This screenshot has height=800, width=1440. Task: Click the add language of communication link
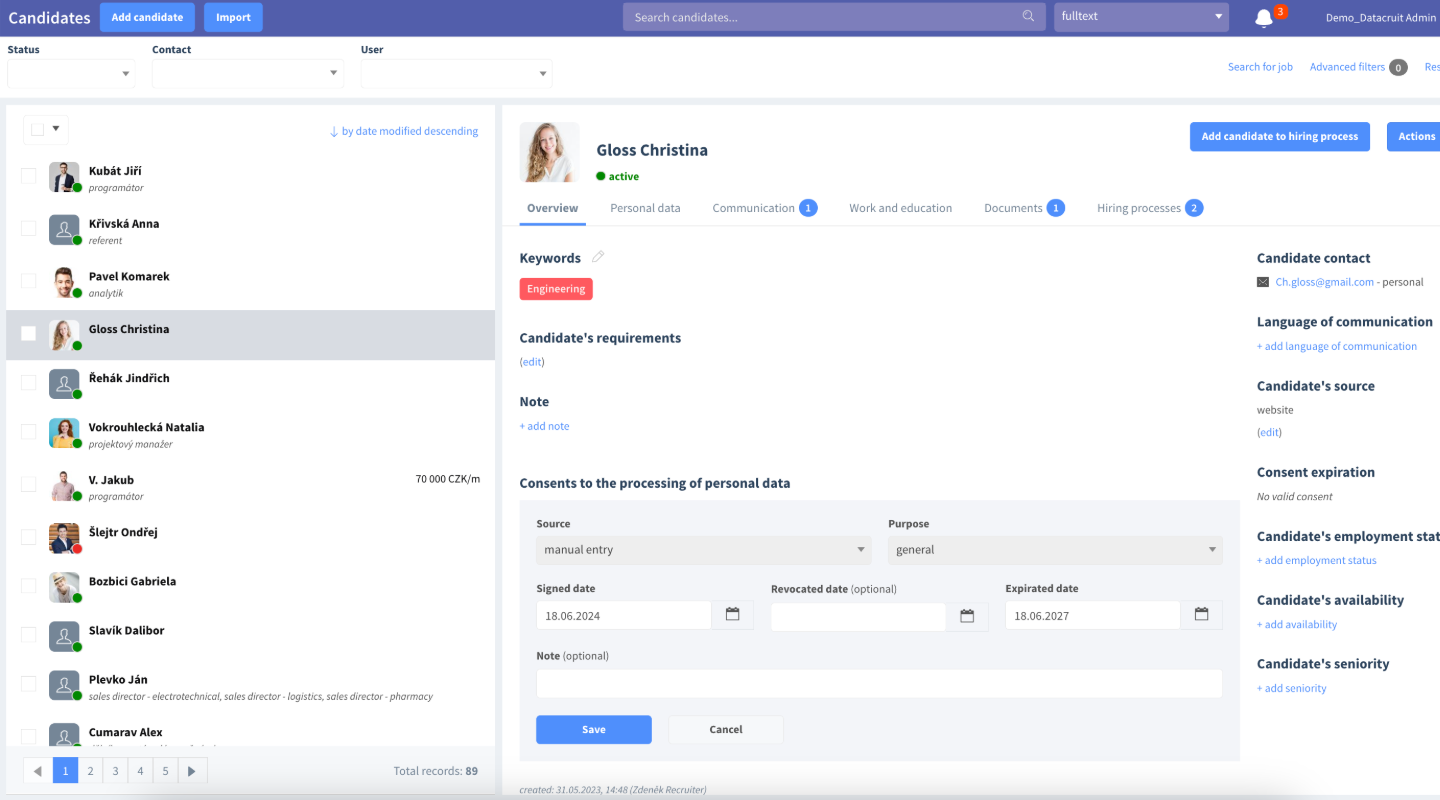pyautogui.click(x=1336, y=346)
